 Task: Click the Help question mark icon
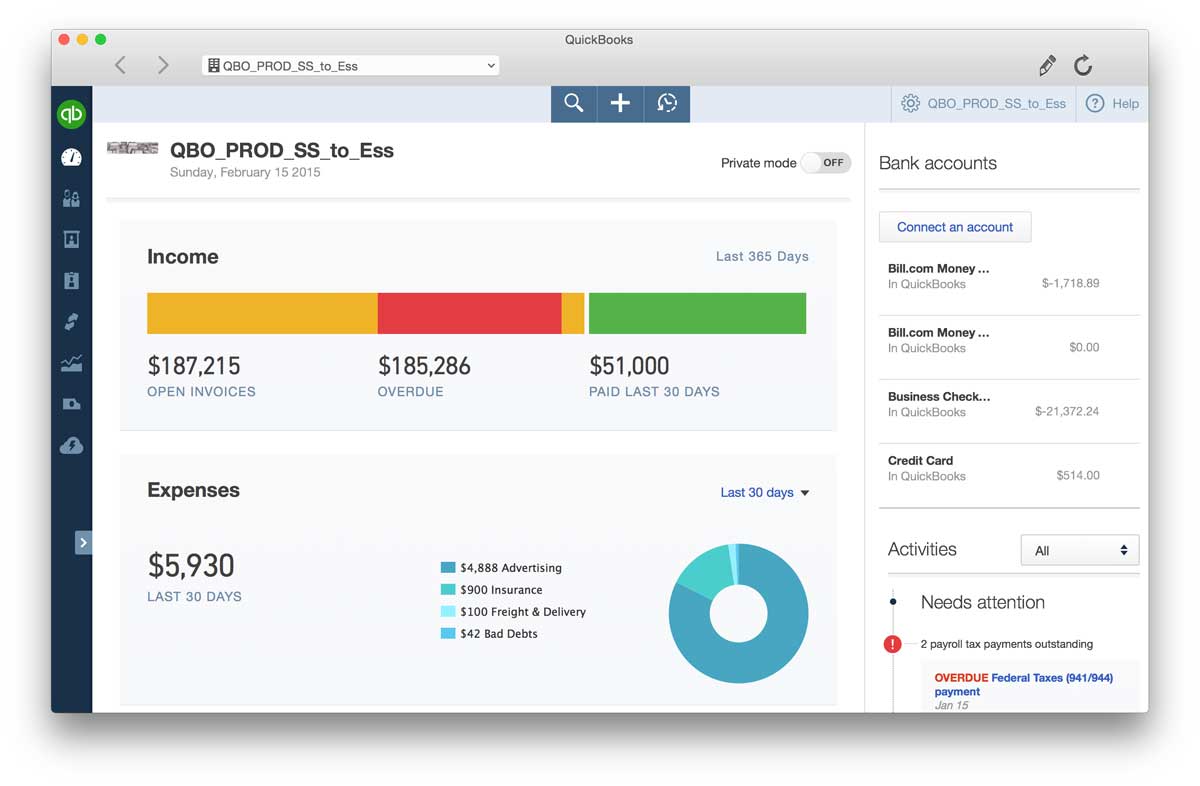pyautogui.click(x=1095, y=103)
